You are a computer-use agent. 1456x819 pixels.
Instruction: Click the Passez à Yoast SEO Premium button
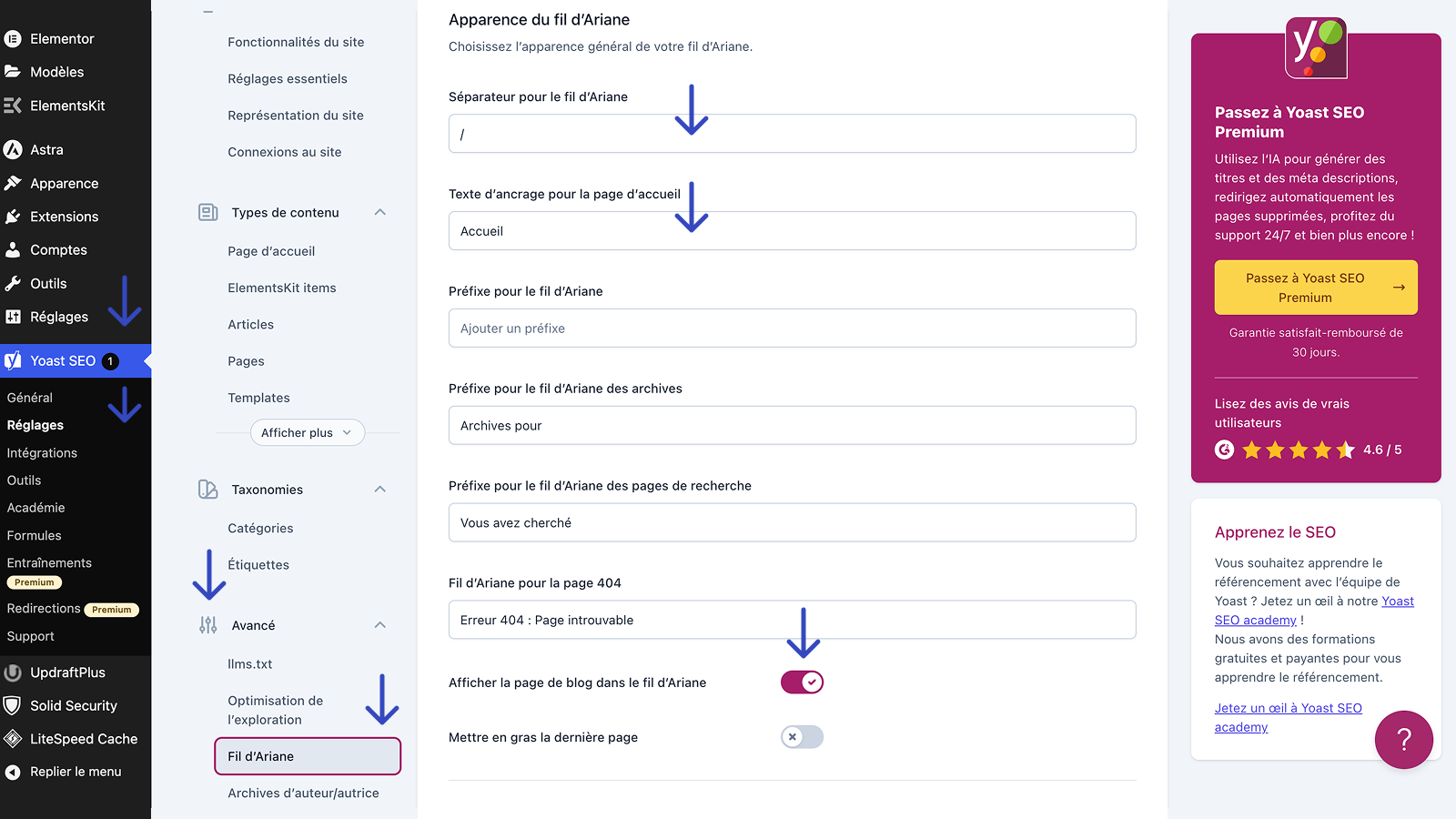(x=1315, y=288)
